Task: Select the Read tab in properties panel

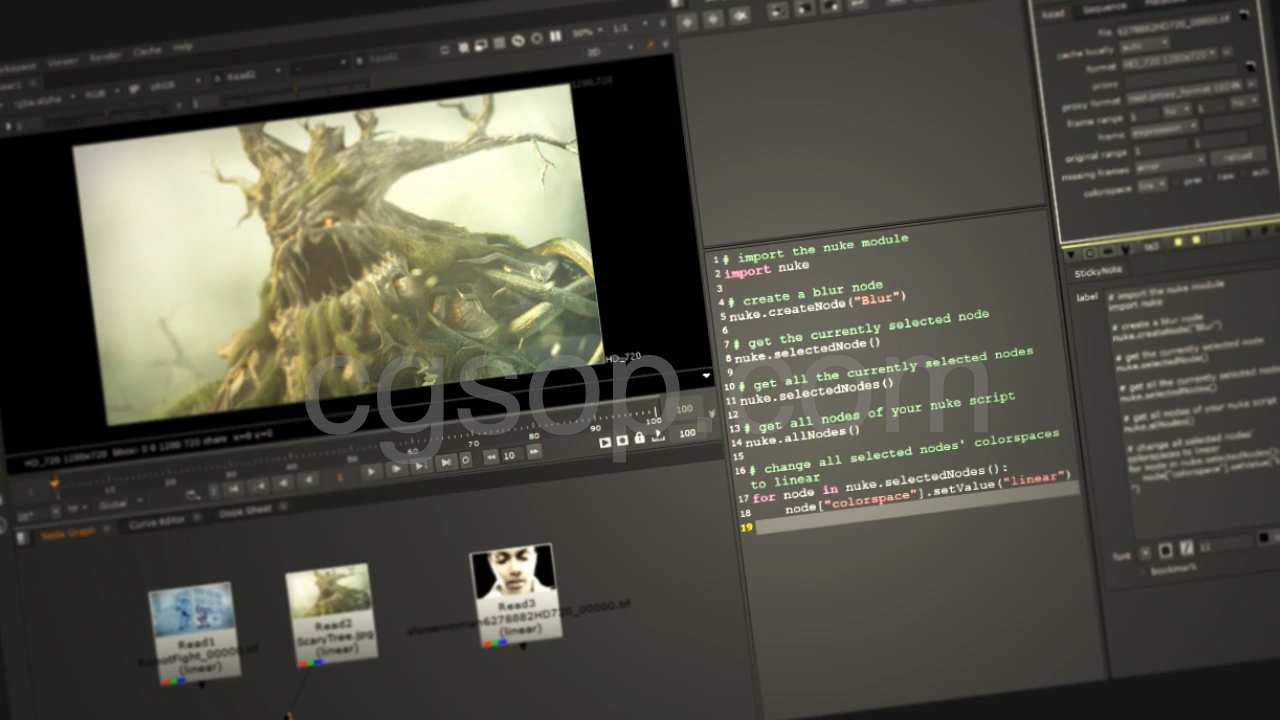Action: pyautogui.click(x=1054, y=14)
